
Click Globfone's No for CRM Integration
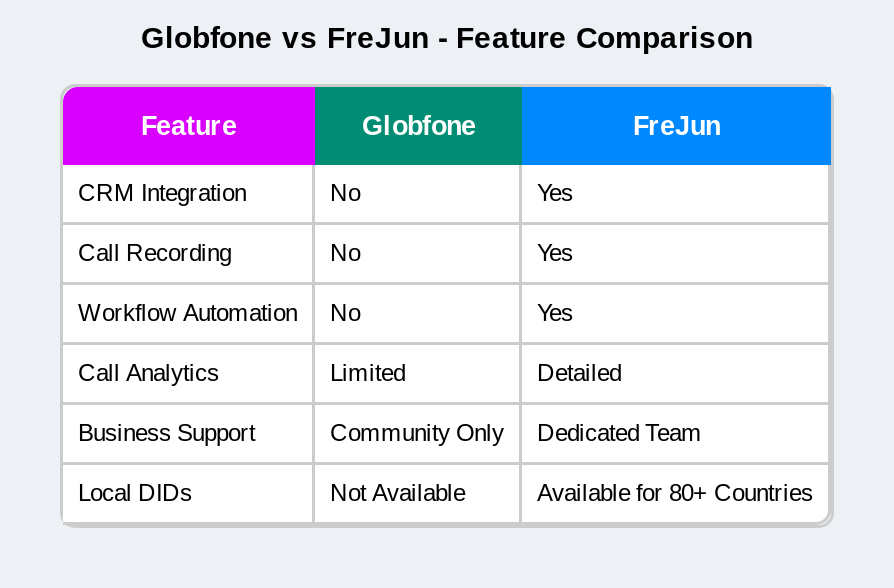pos(346,193)
